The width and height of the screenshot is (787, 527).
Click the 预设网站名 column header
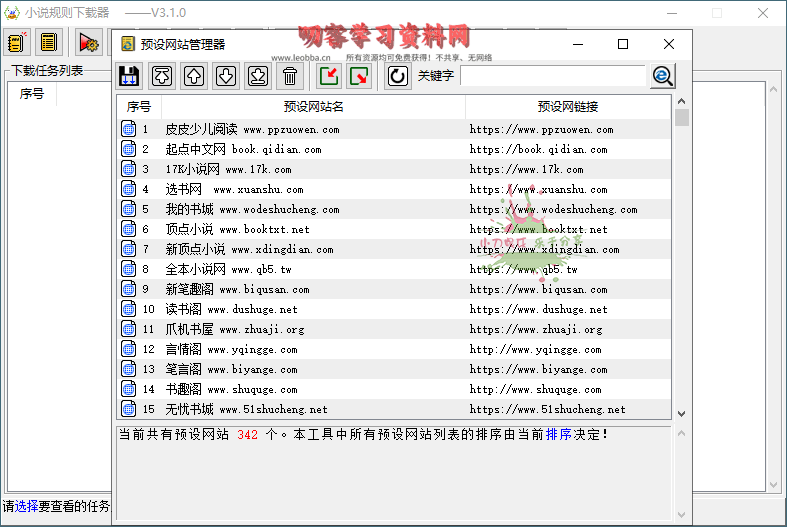pyautogui.click(x=313, y=106)
